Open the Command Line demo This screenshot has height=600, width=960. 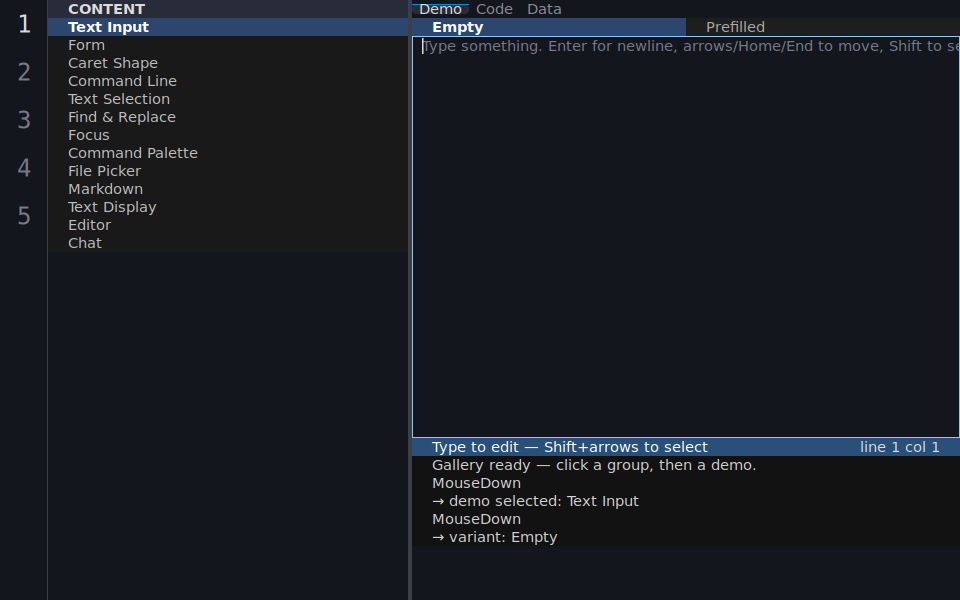point(228,81)
